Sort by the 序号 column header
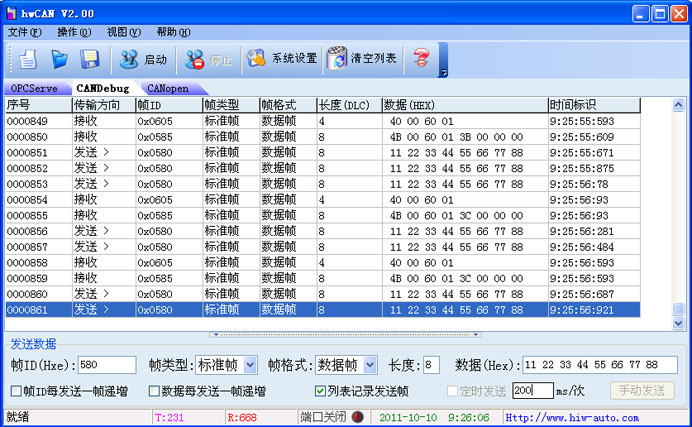 tap(38, 105)
